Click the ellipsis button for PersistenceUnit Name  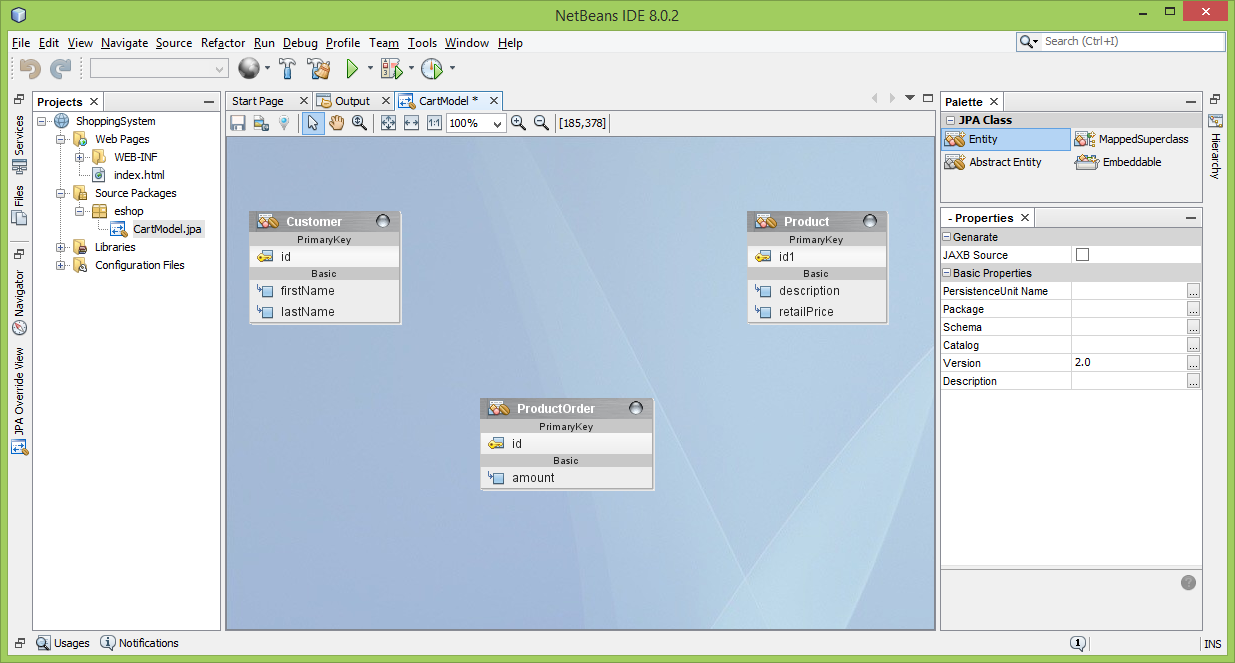1193,291
